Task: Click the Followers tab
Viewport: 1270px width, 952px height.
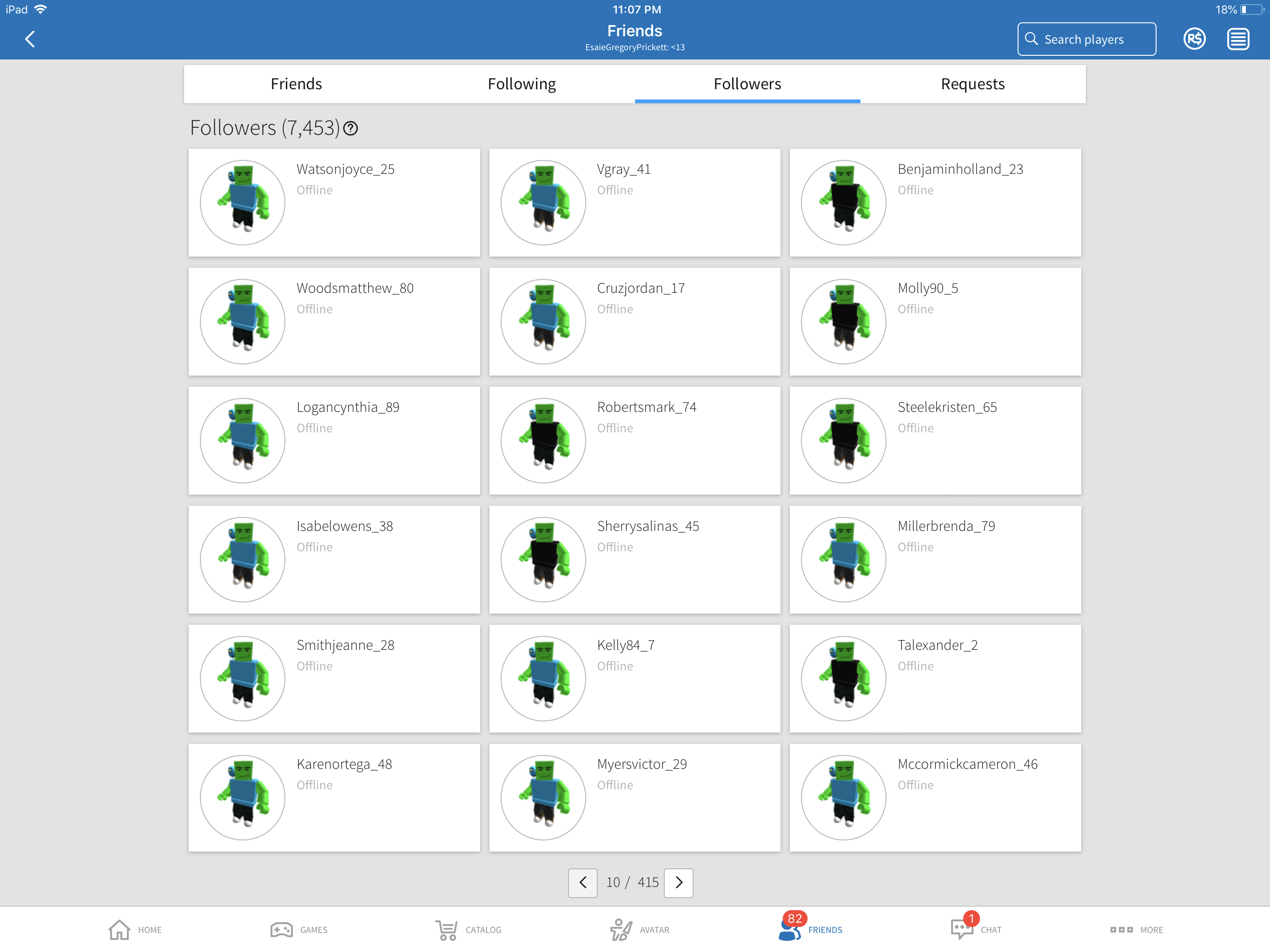Action: point(747,83)
